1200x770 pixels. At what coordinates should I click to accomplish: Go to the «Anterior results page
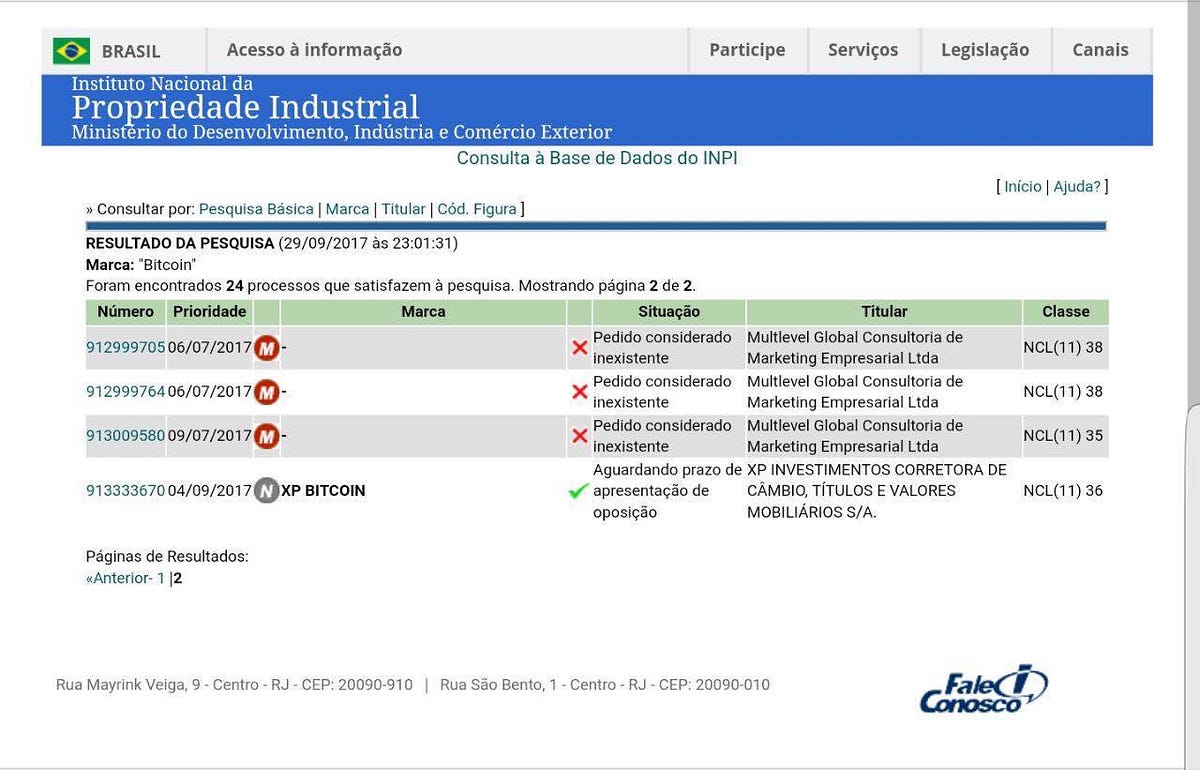119,578
